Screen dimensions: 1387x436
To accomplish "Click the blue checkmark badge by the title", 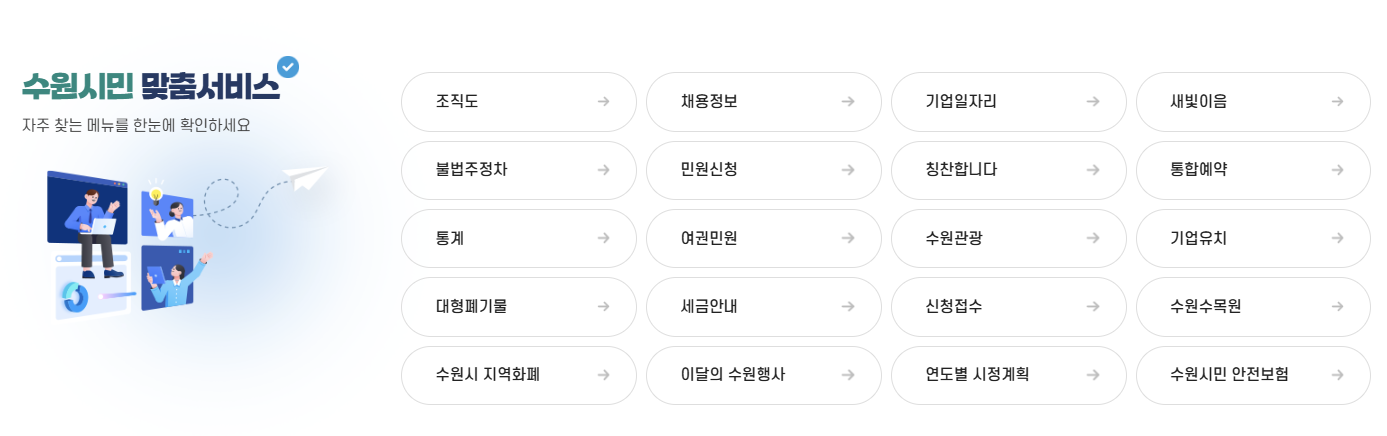I will coord(288,67).
